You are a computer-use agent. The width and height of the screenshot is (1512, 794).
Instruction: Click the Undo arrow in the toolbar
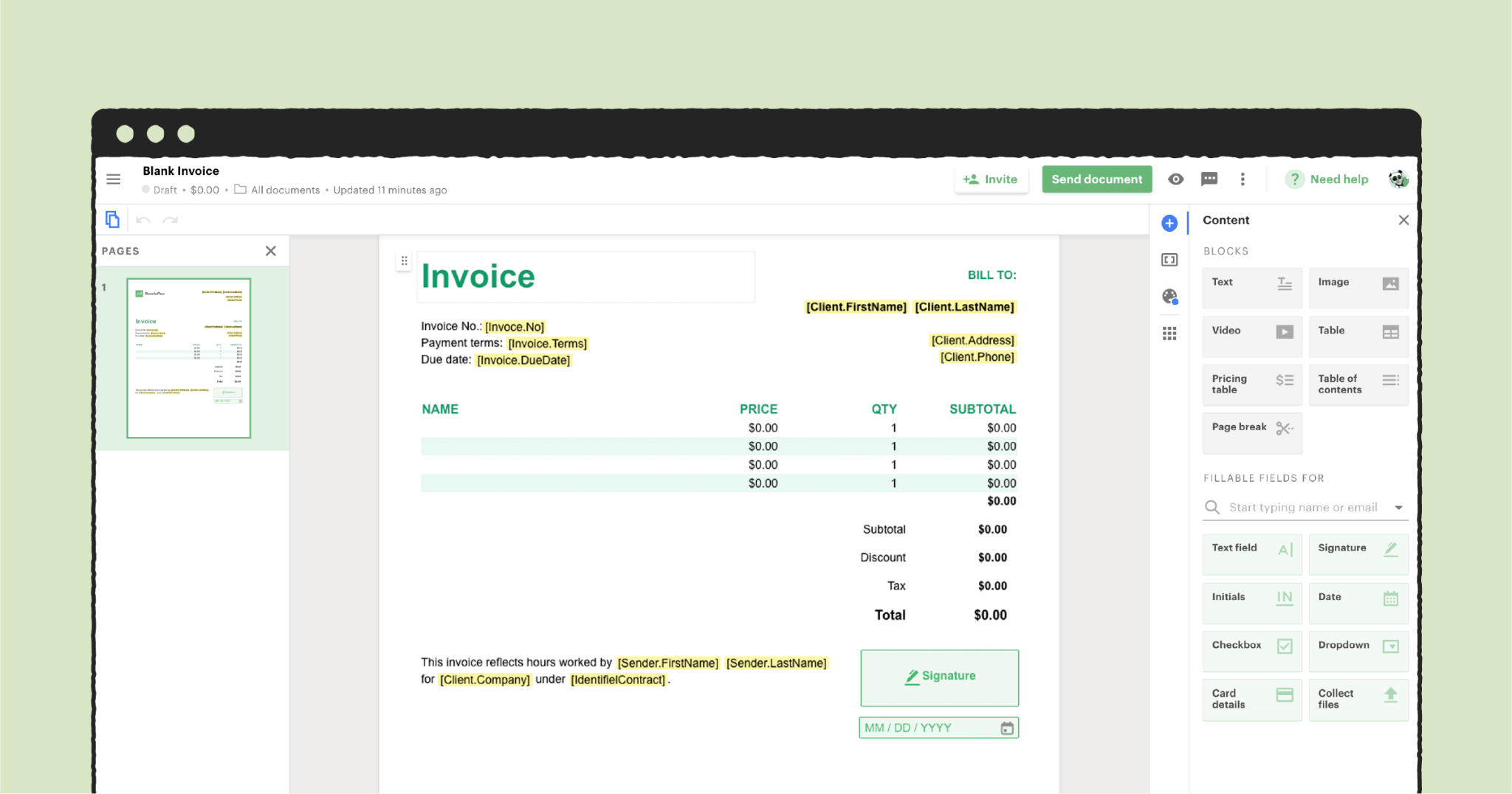coord(143,219)
